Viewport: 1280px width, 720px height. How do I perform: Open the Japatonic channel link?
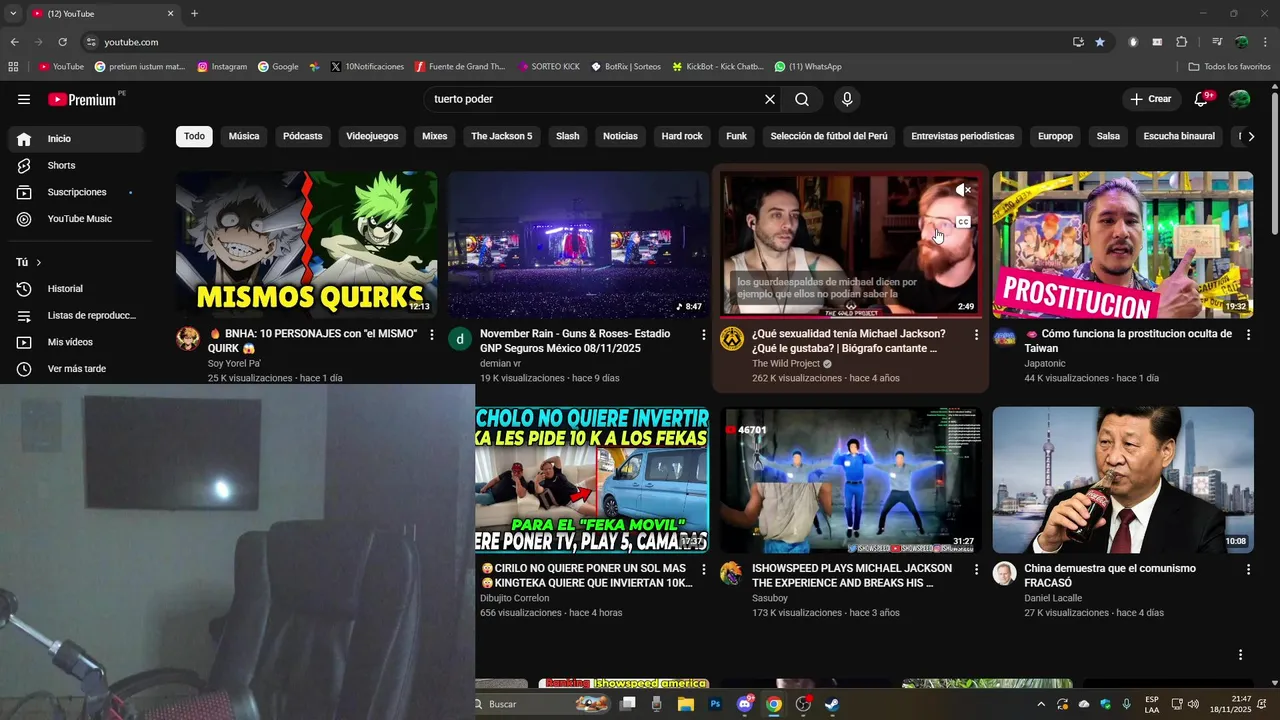(1046, 364)
